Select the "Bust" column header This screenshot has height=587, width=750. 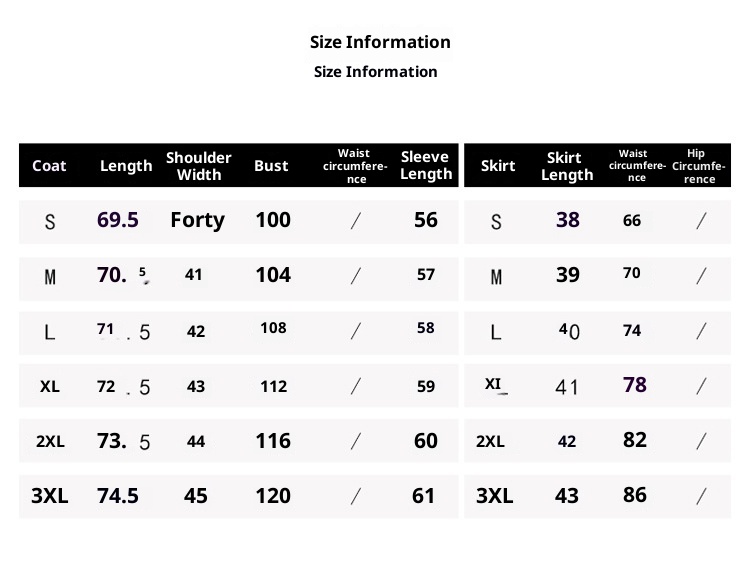(271, 166)
